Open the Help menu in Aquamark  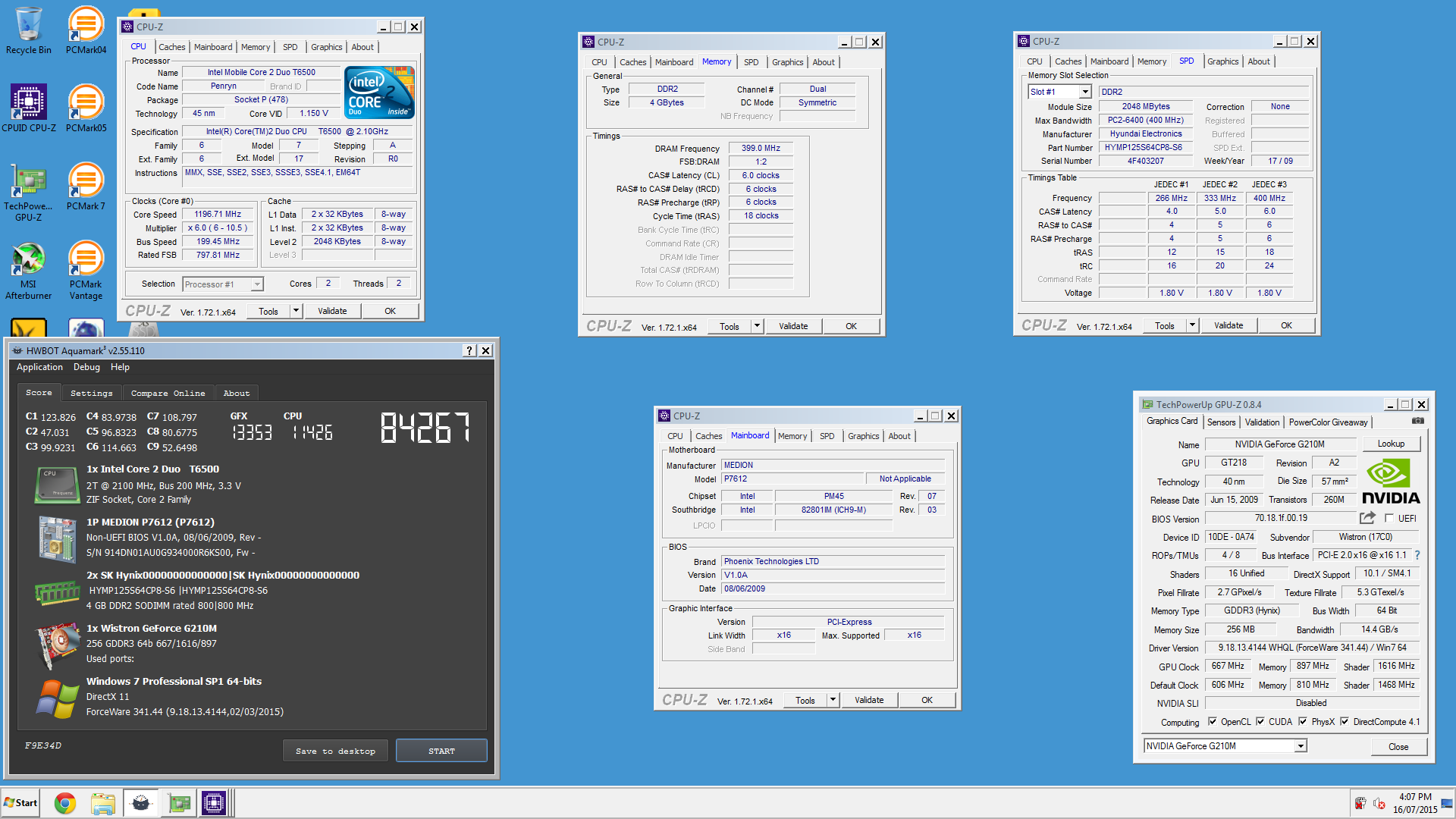pyautogui.click(x=120, y=367)
